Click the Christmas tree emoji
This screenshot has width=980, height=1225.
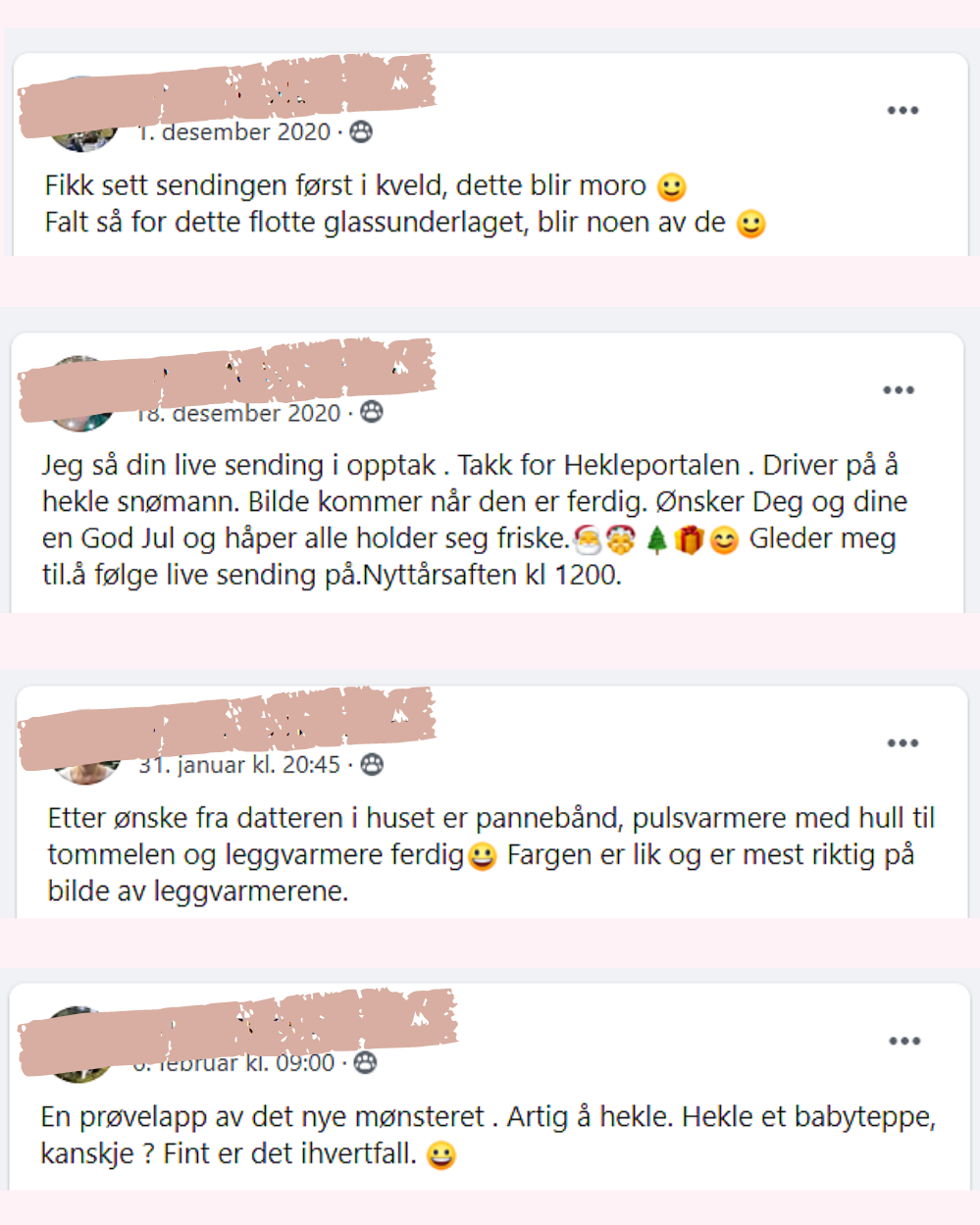[656, 539]
